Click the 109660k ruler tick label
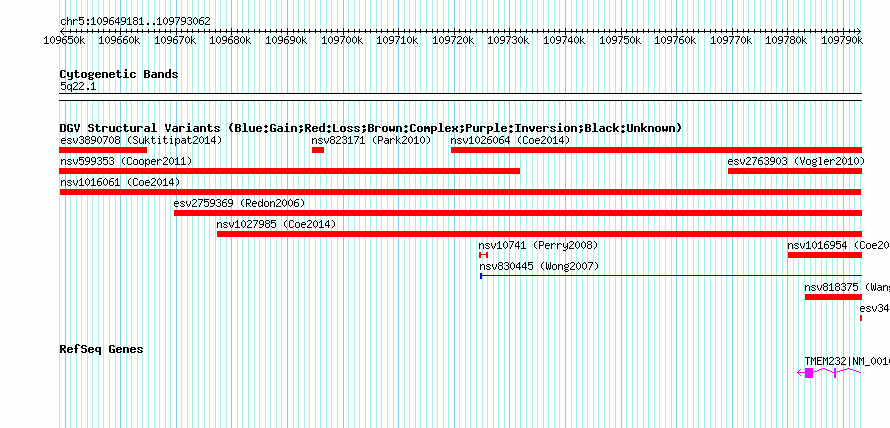 click(120, 40)
